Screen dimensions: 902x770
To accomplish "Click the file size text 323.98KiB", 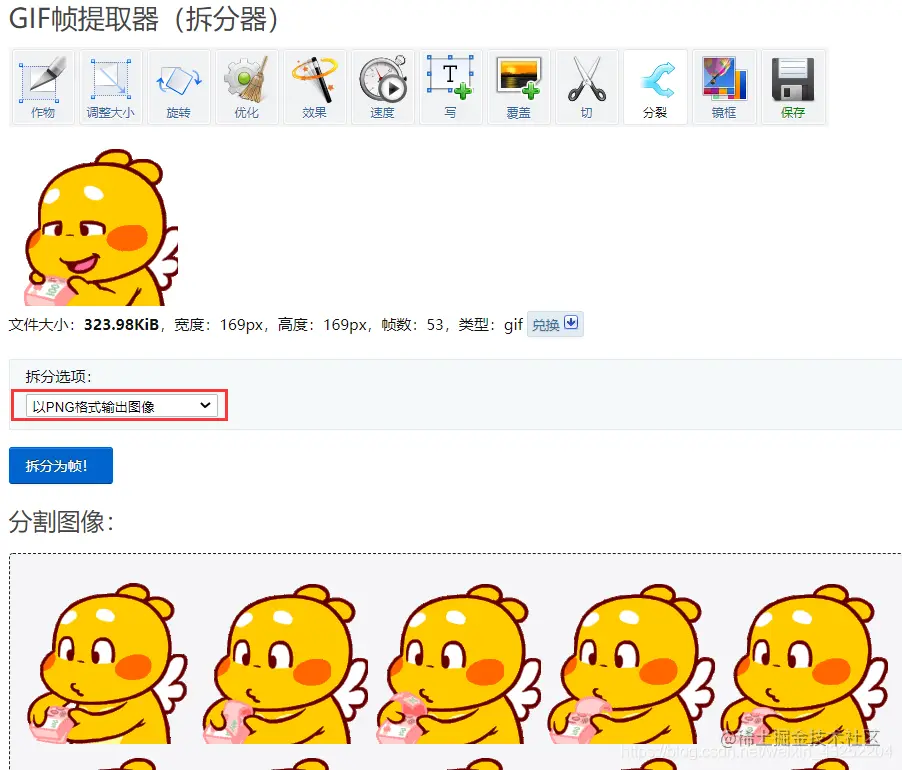I will point(121,325).
